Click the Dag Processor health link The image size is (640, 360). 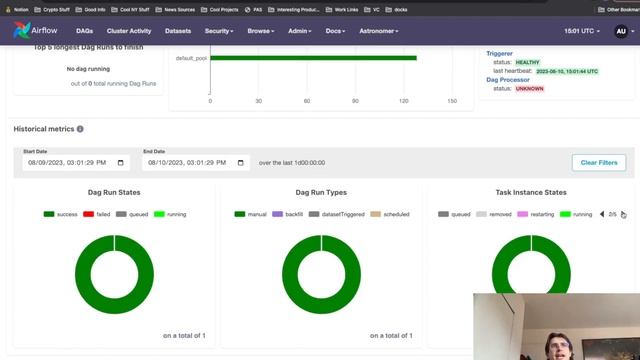click(508, 80)
